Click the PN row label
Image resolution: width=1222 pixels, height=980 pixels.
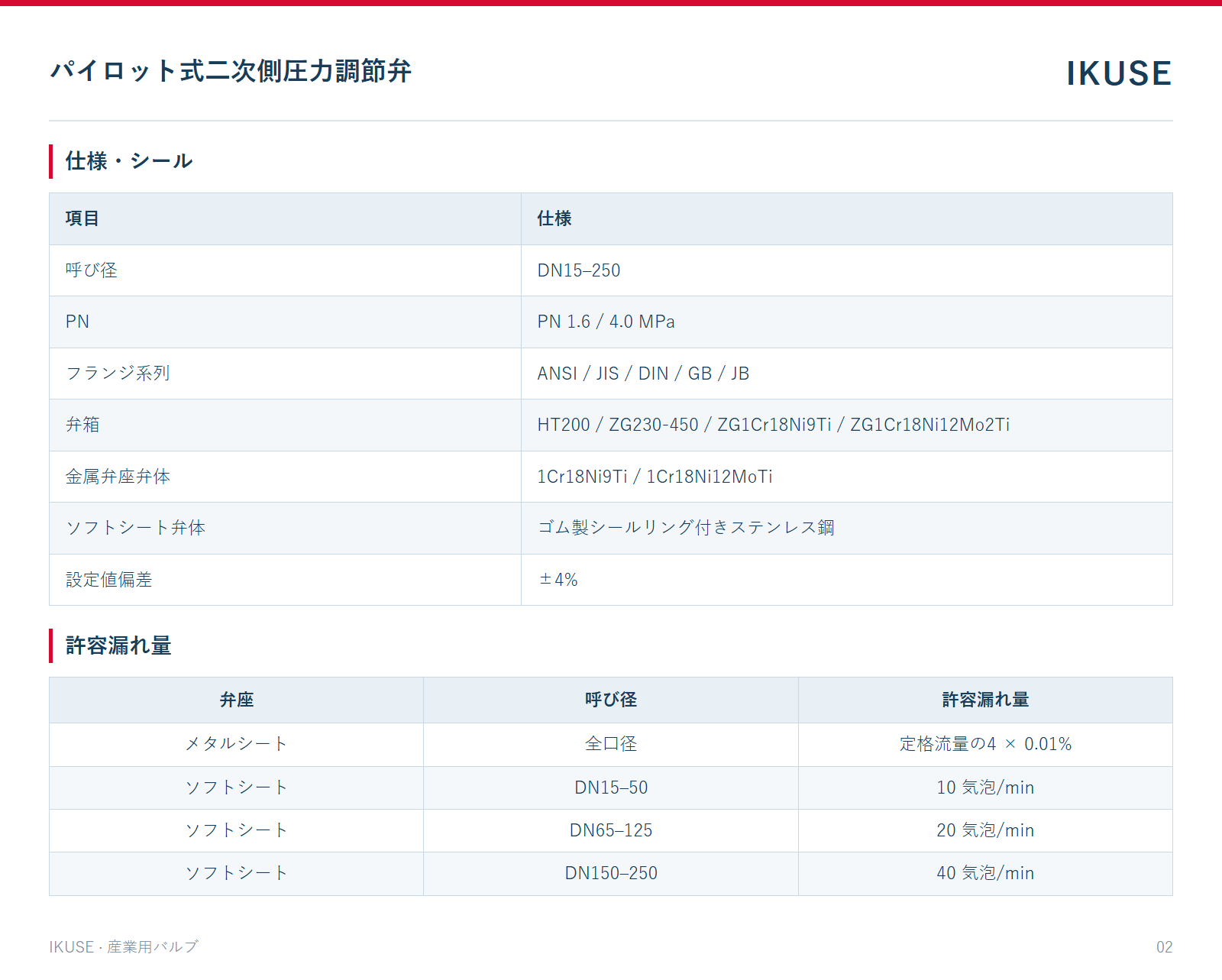pyautogui.click(x=77, y=322)
